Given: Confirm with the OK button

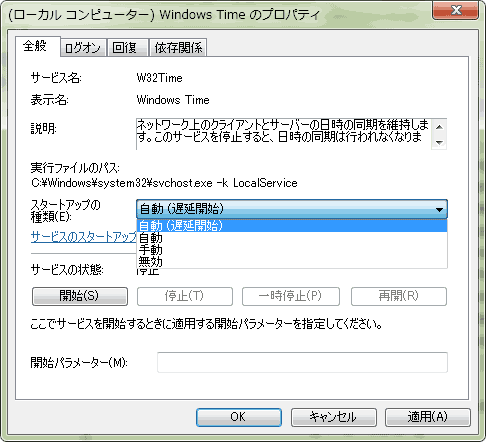Looking at the screenshot, I should click(x=239, y=417).
